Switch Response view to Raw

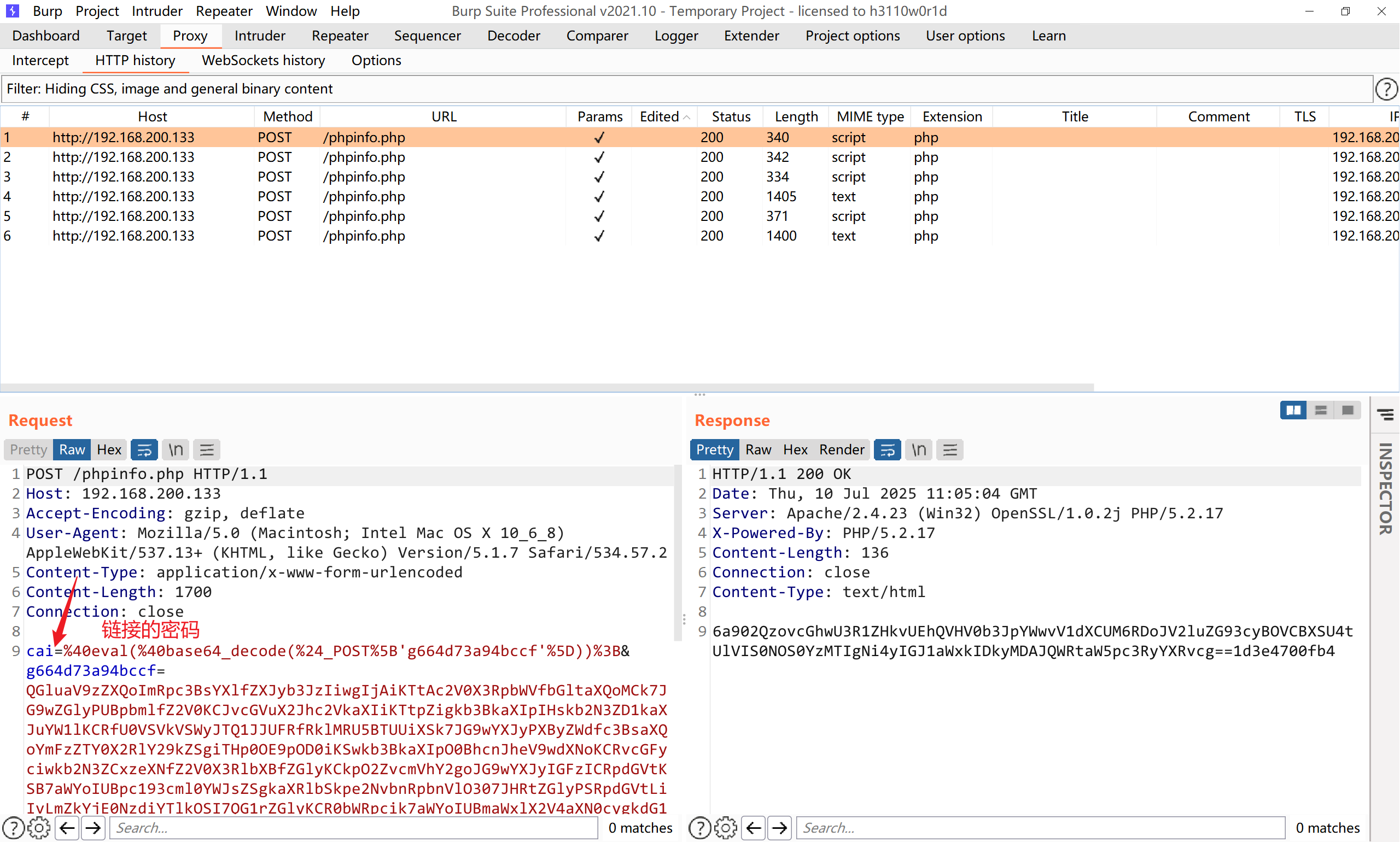(758, 450)
